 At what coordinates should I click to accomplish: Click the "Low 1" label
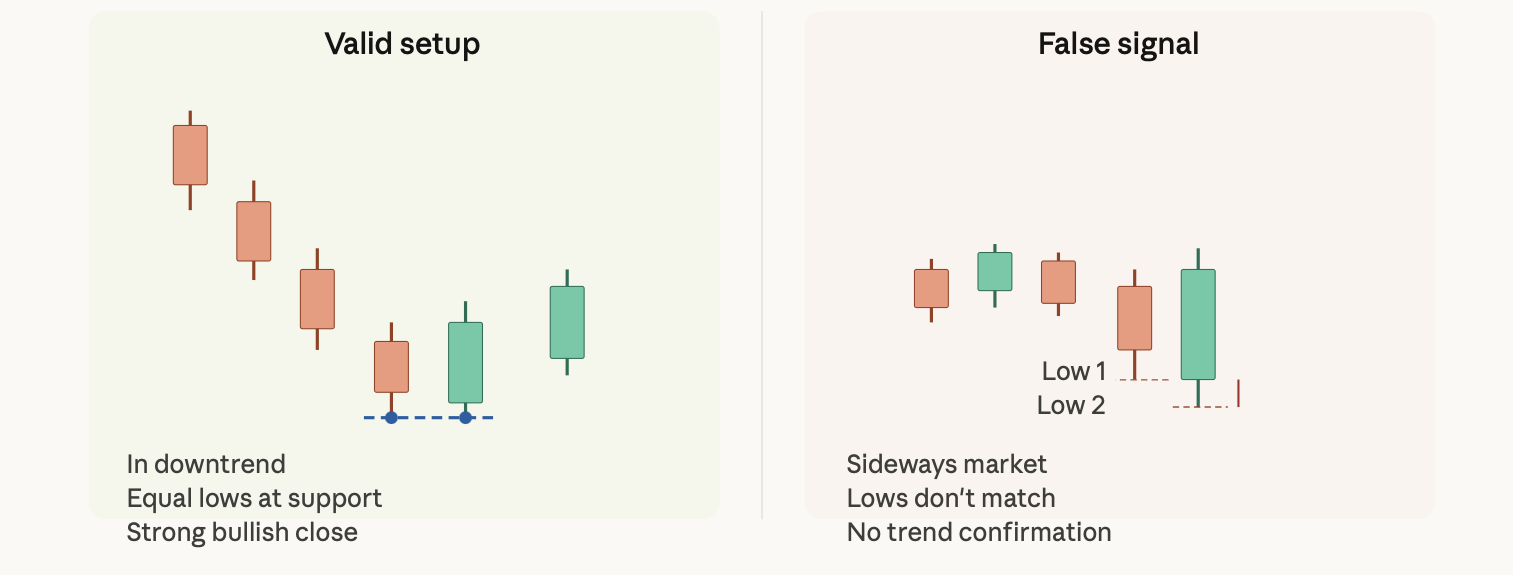click(x=1074, y=371)
